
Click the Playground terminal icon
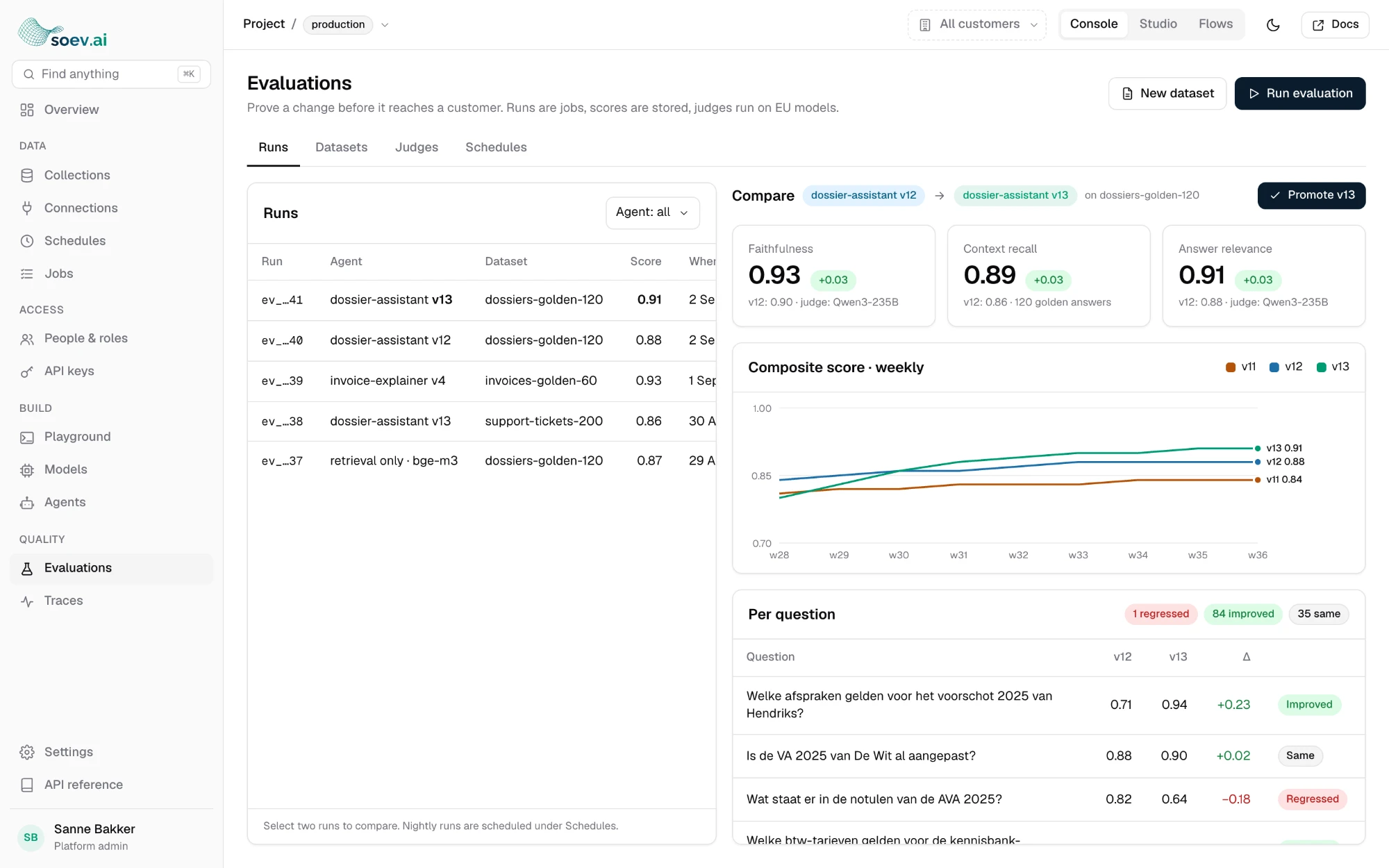click(27, 437)
